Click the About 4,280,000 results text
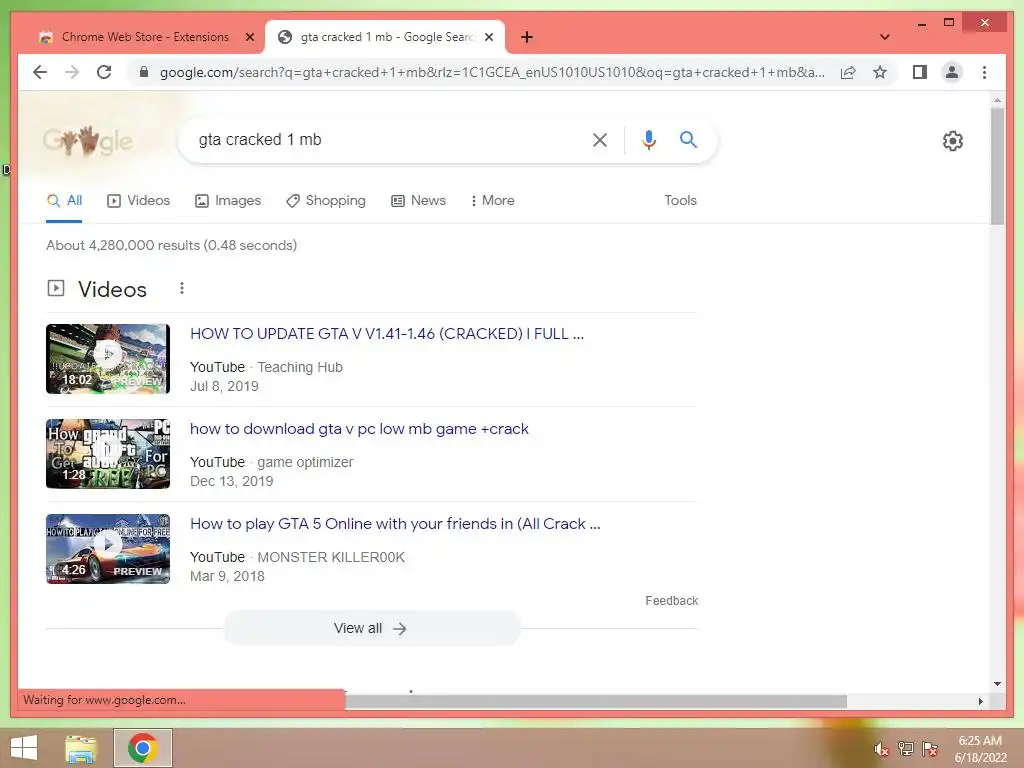The height and width of the screenshot is (768, 1024). point(172,246)
